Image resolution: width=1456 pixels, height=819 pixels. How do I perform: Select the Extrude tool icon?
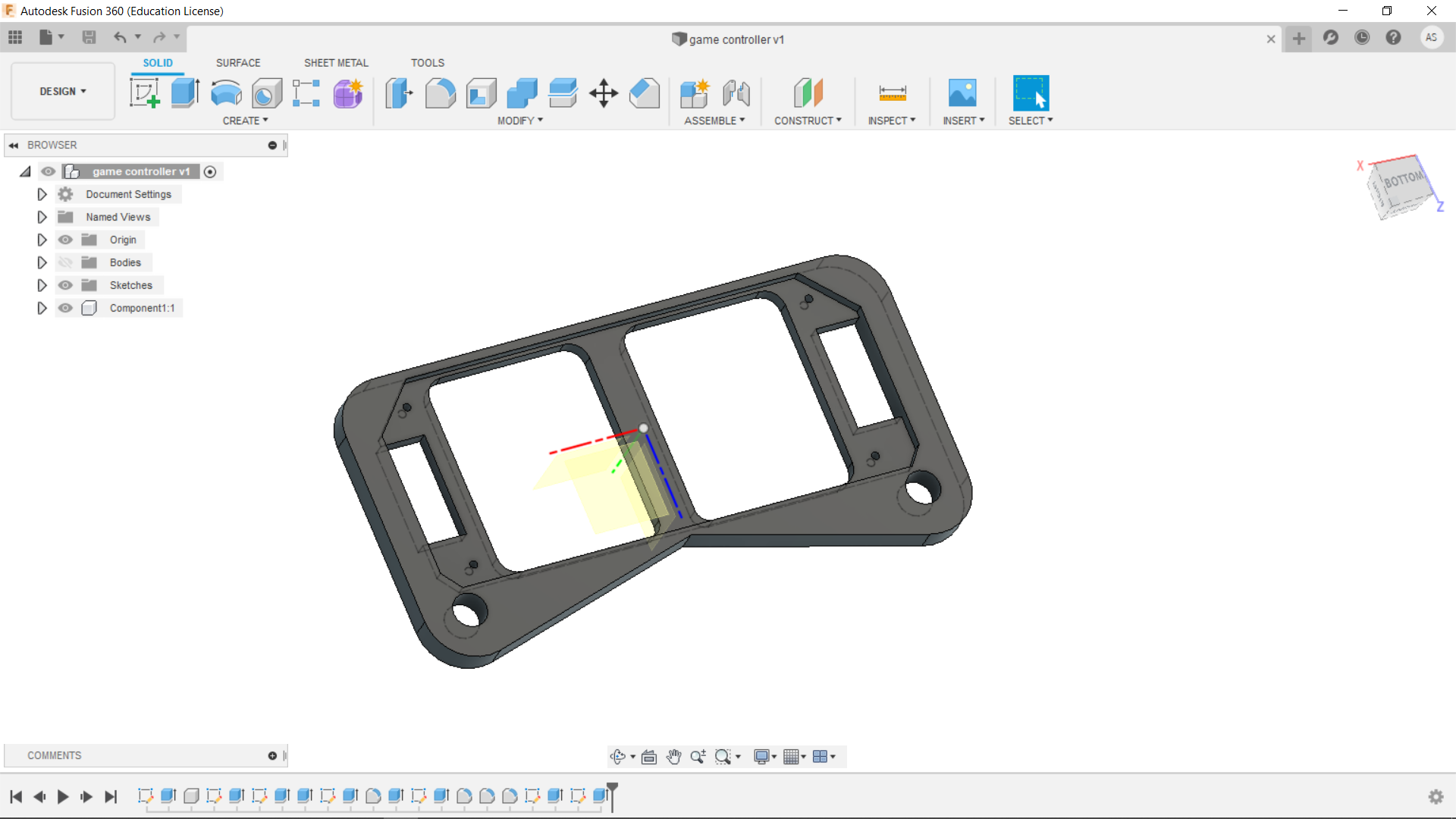[x=185, y=93]
